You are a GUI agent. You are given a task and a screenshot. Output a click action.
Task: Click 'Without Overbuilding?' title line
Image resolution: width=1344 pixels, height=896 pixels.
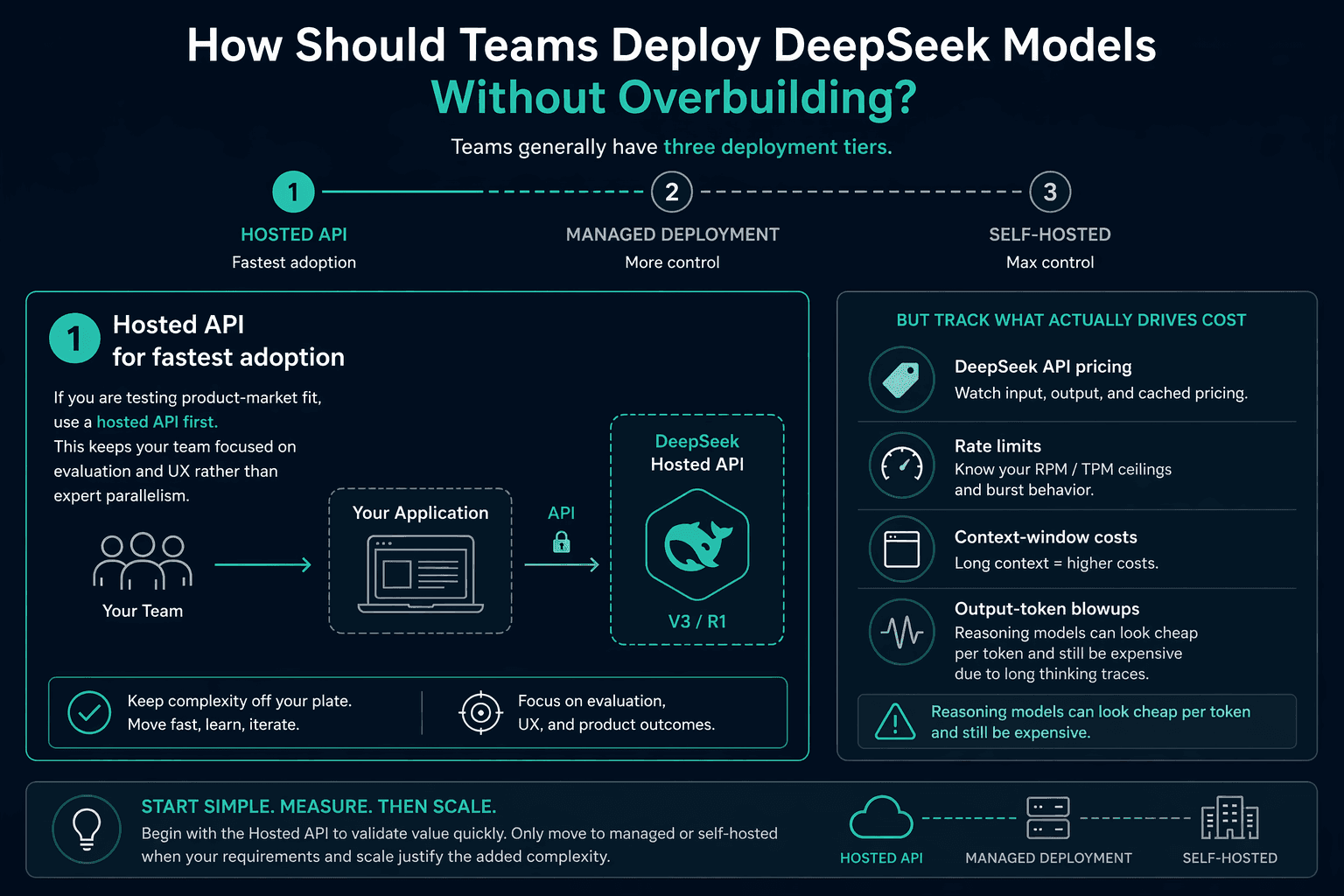coord(674,97)
